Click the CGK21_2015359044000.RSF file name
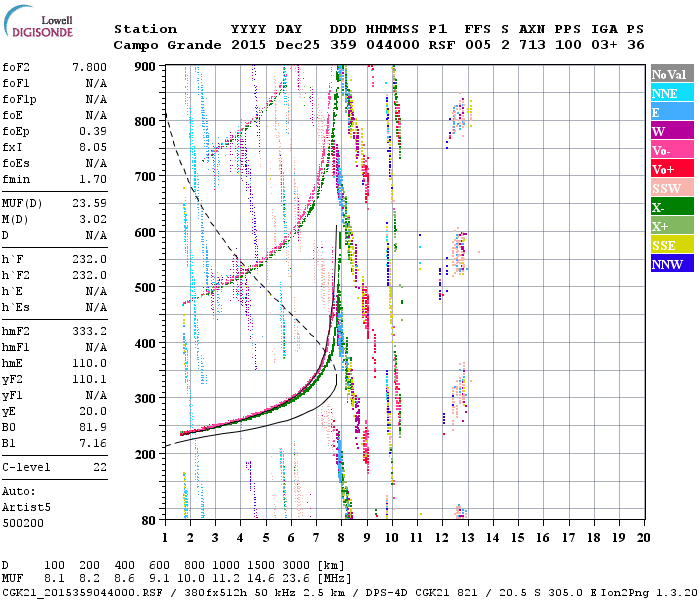 pyautogui.click(x=82, y=592)
